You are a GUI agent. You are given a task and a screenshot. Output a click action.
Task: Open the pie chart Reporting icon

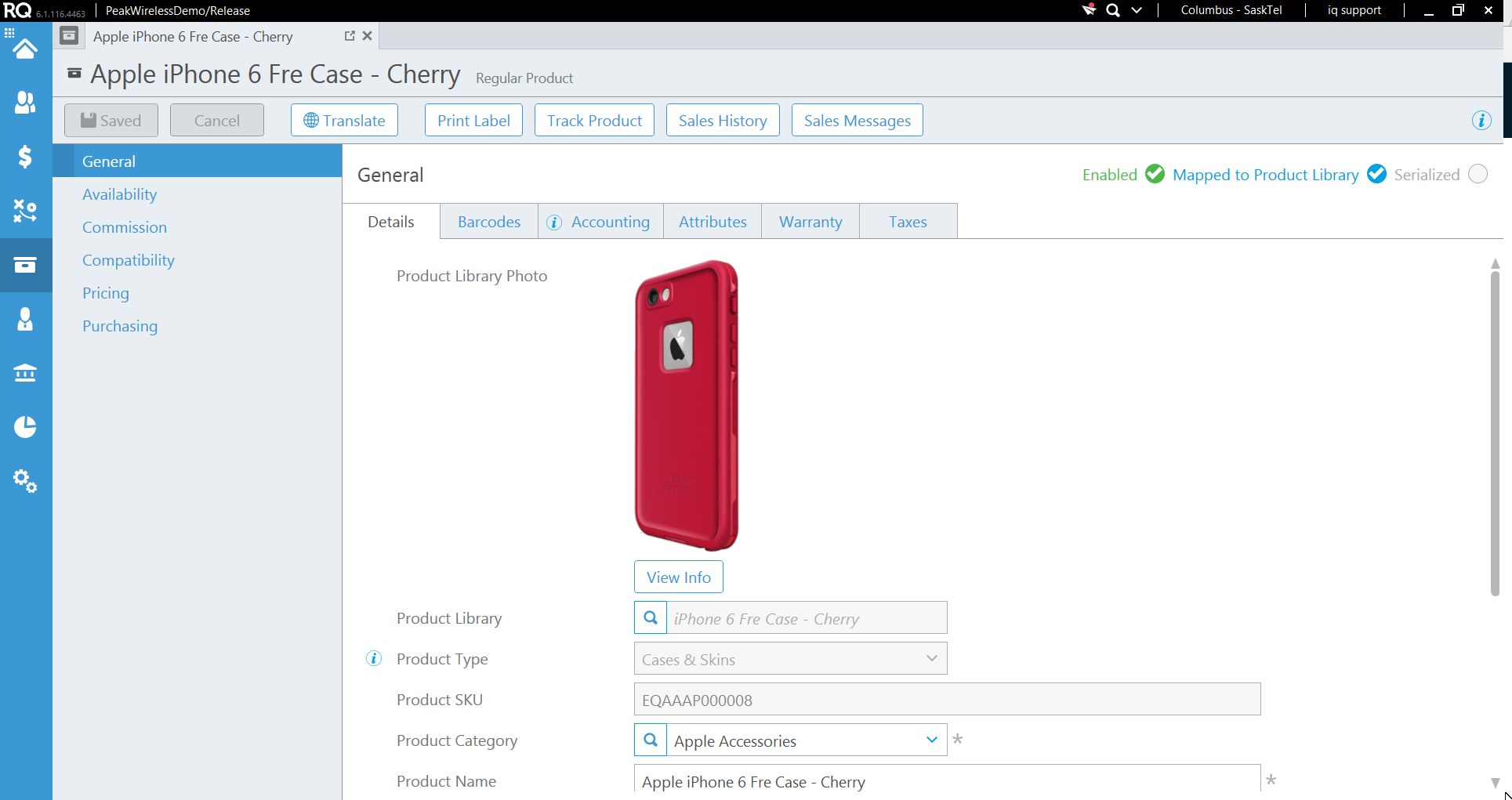(x=25, y=427)
